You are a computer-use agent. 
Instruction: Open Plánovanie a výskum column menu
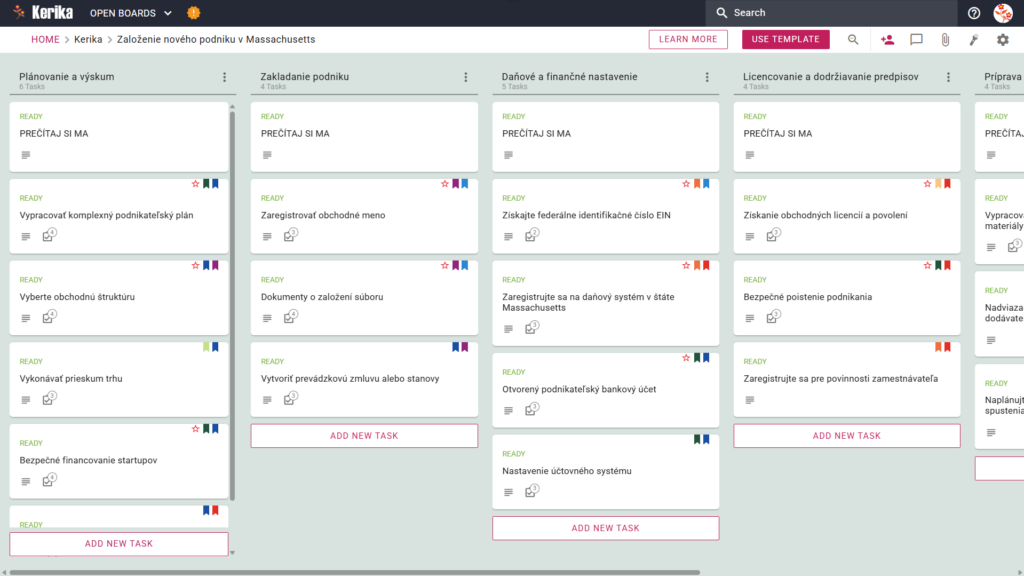coord(225,77)
